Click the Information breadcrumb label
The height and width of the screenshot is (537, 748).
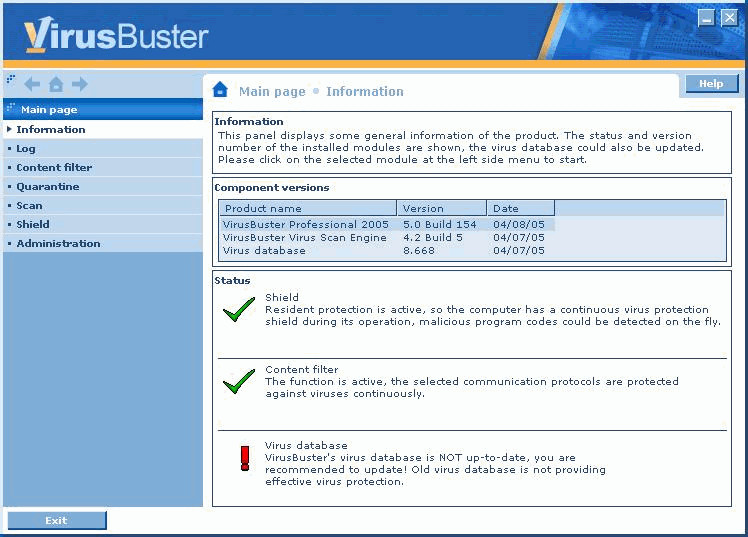tap(365, 92)
